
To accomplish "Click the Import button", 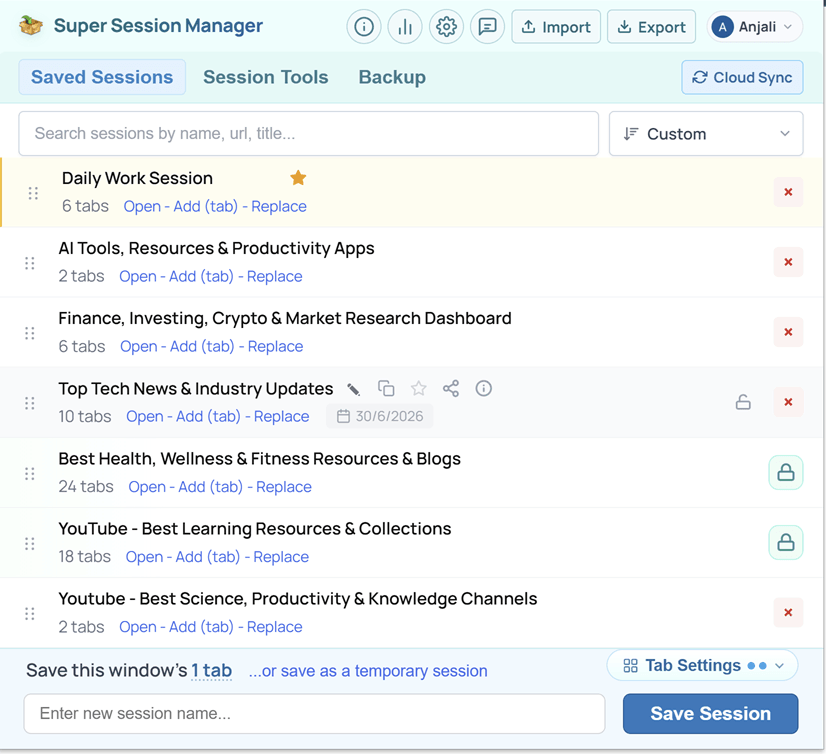I will [556, 27].
